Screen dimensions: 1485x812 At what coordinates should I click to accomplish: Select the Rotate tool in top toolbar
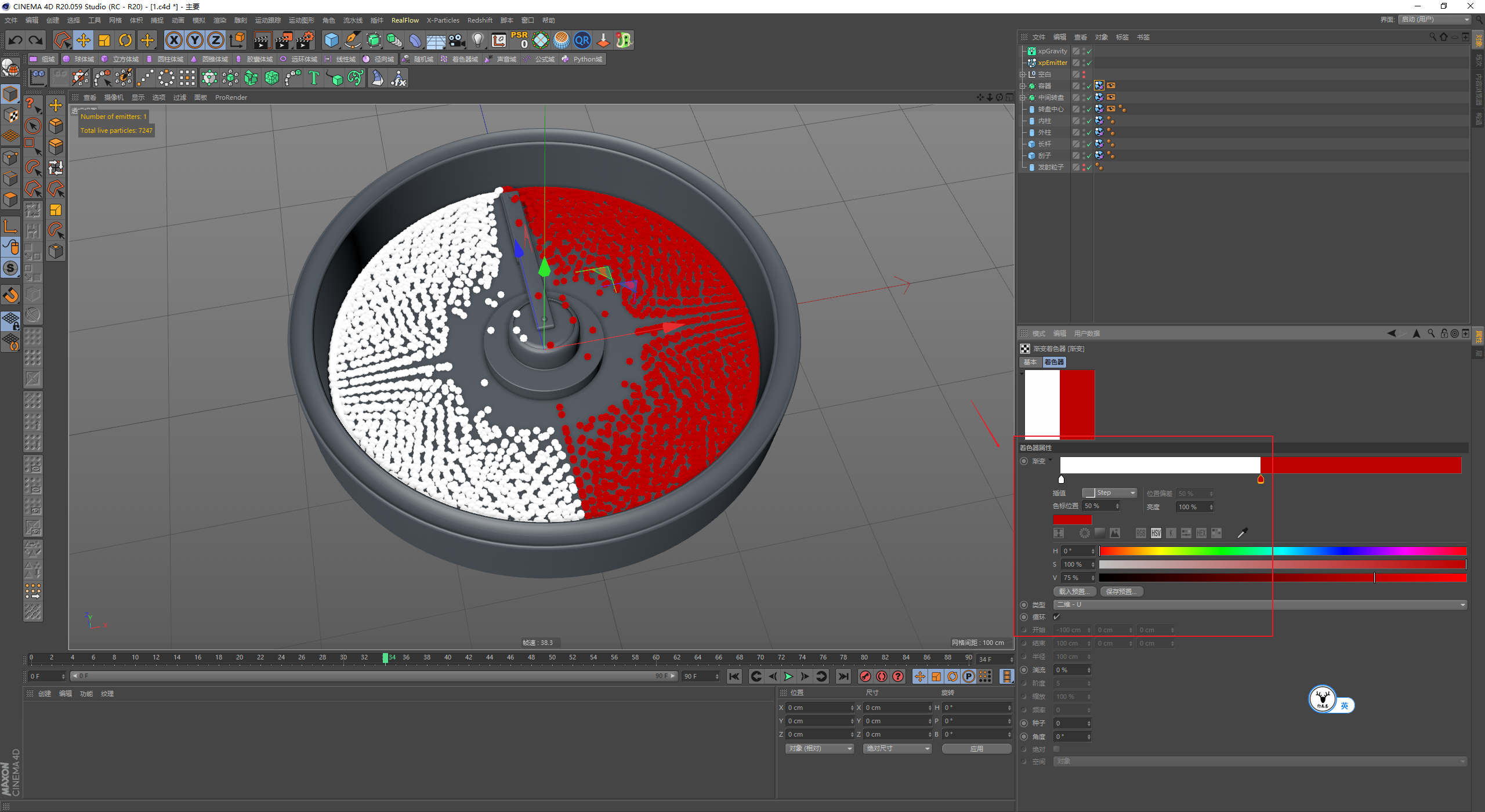pyautogui.click(x=125, y=40)
